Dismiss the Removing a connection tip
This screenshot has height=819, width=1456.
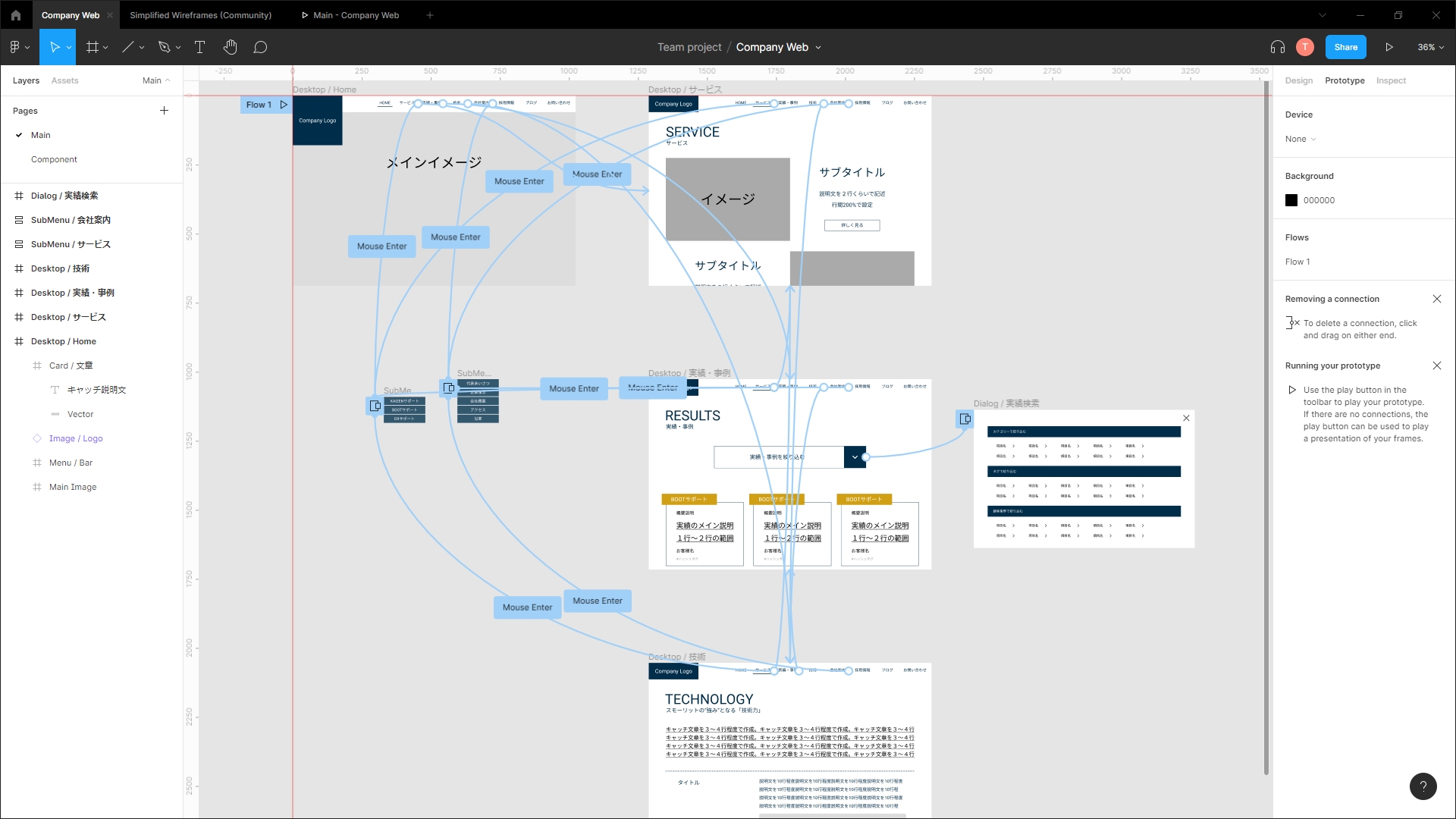click(1436, 299)
